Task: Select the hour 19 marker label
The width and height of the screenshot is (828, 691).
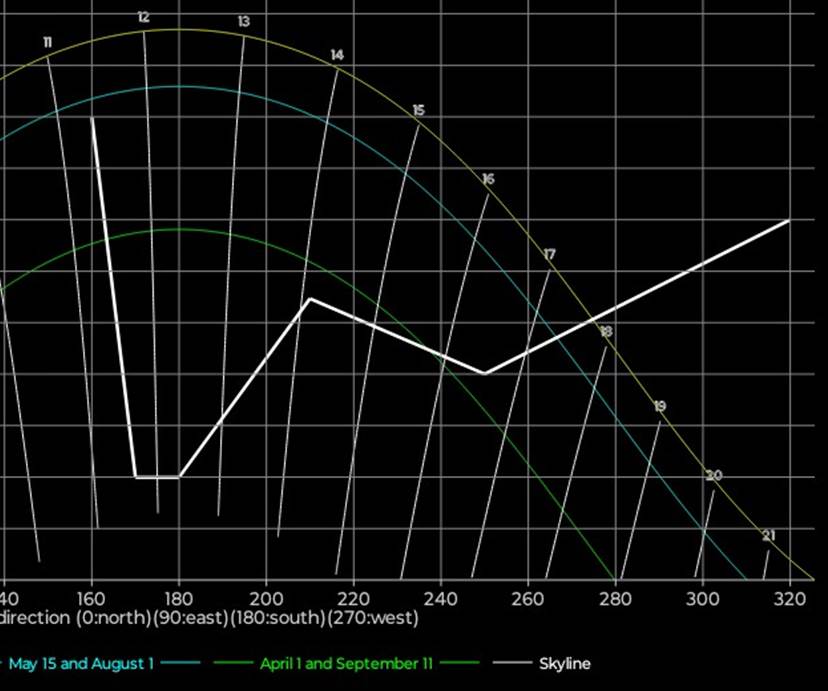Action: coord(660,406)
